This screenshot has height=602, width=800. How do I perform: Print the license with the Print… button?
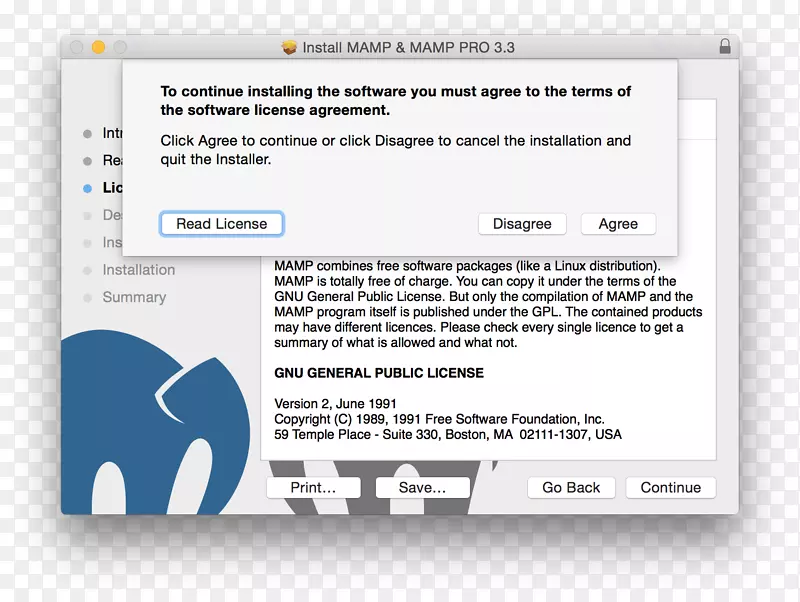coord(313,488)
